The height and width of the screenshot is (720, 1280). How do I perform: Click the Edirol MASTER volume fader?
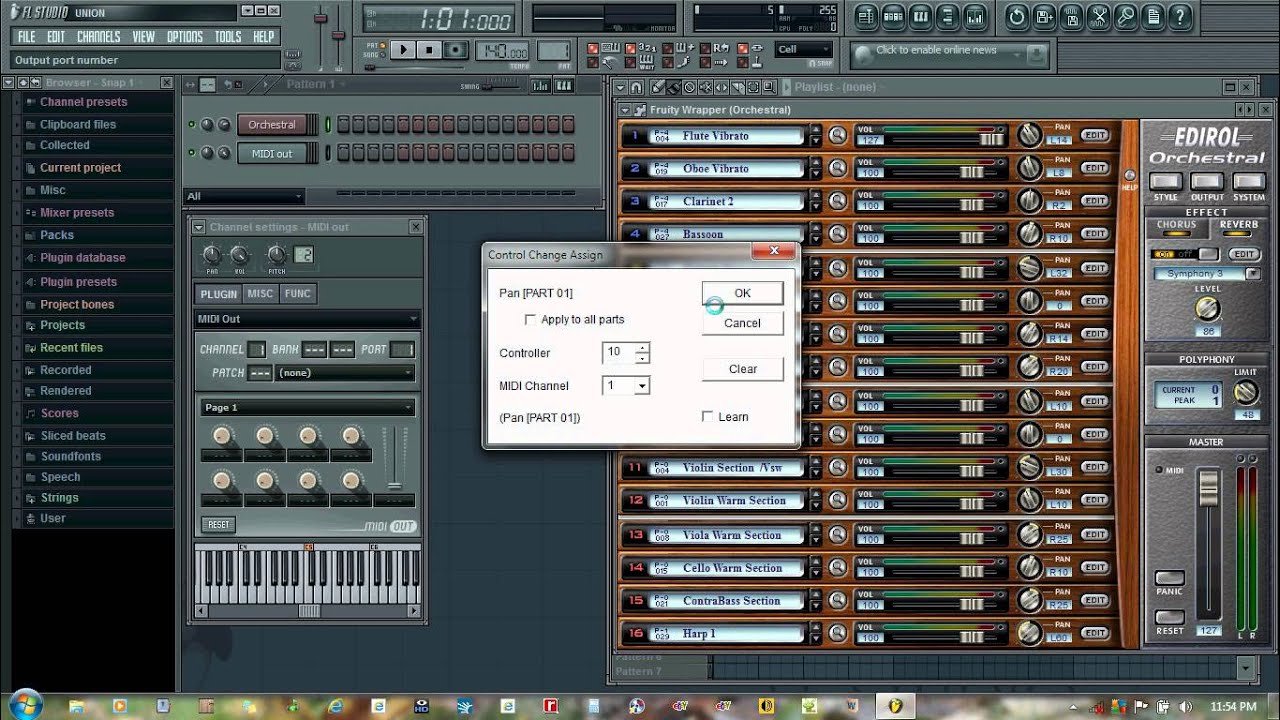click(x=1209, y=488)
